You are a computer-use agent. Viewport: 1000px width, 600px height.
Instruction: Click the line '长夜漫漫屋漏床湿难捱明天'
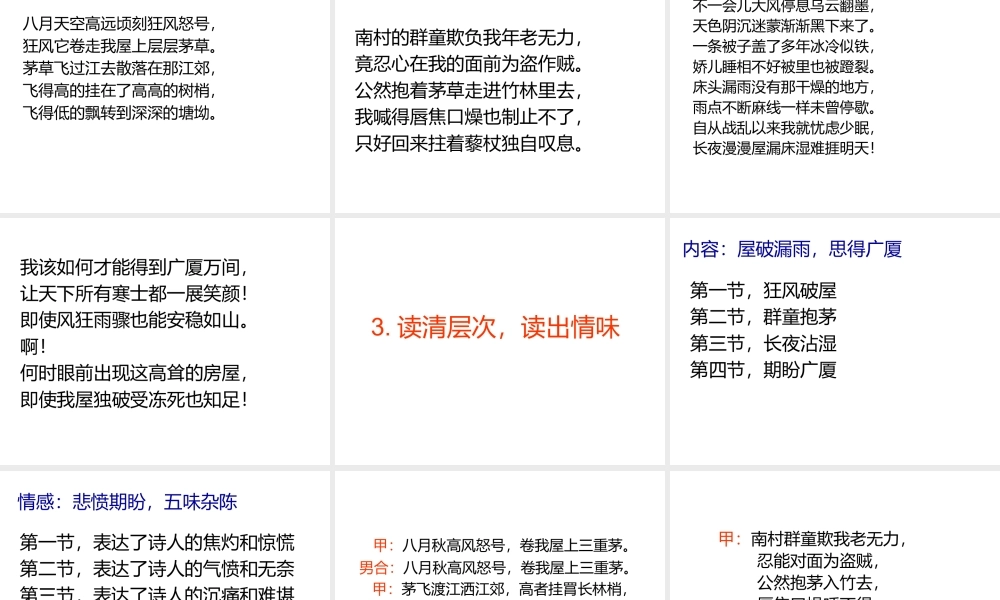784,149
